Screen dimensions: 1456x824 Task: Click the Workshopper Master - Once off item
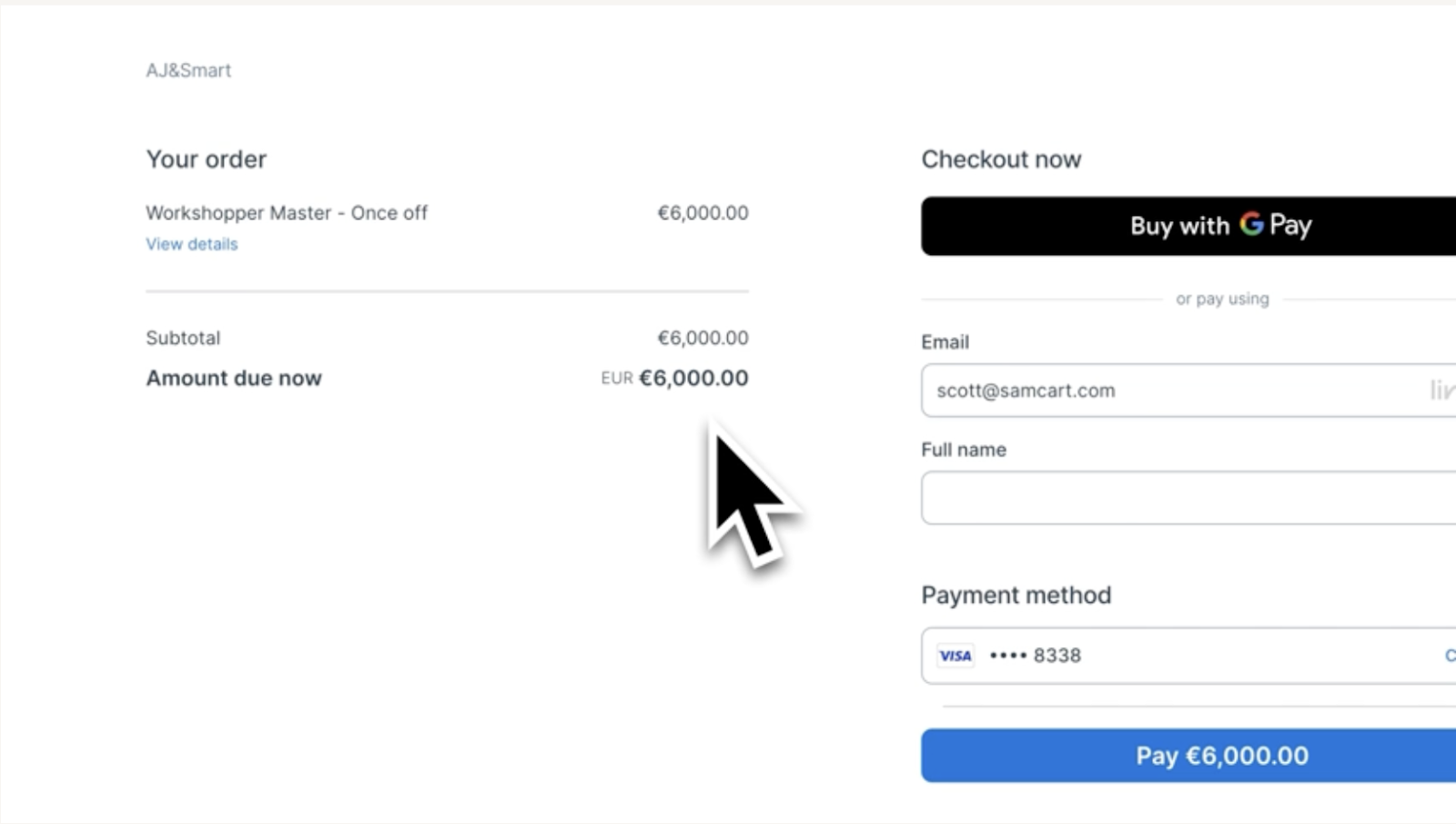(x=286, y=213)
